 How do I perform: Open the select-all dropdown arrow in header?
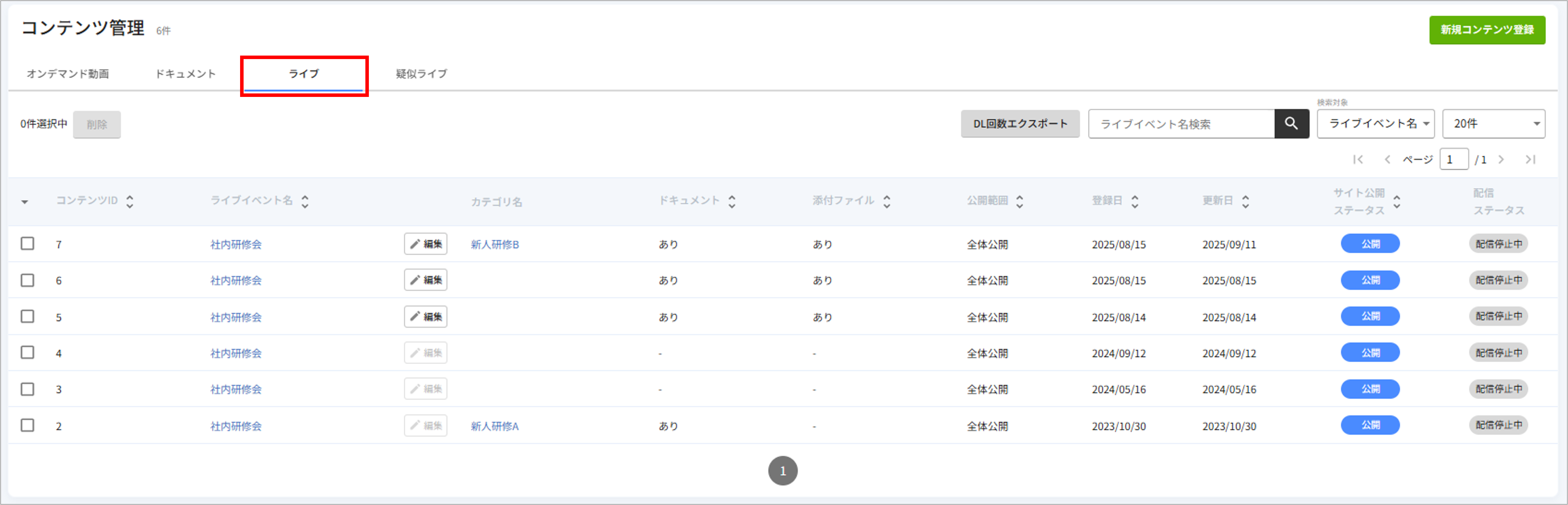[x=24, y=202]
